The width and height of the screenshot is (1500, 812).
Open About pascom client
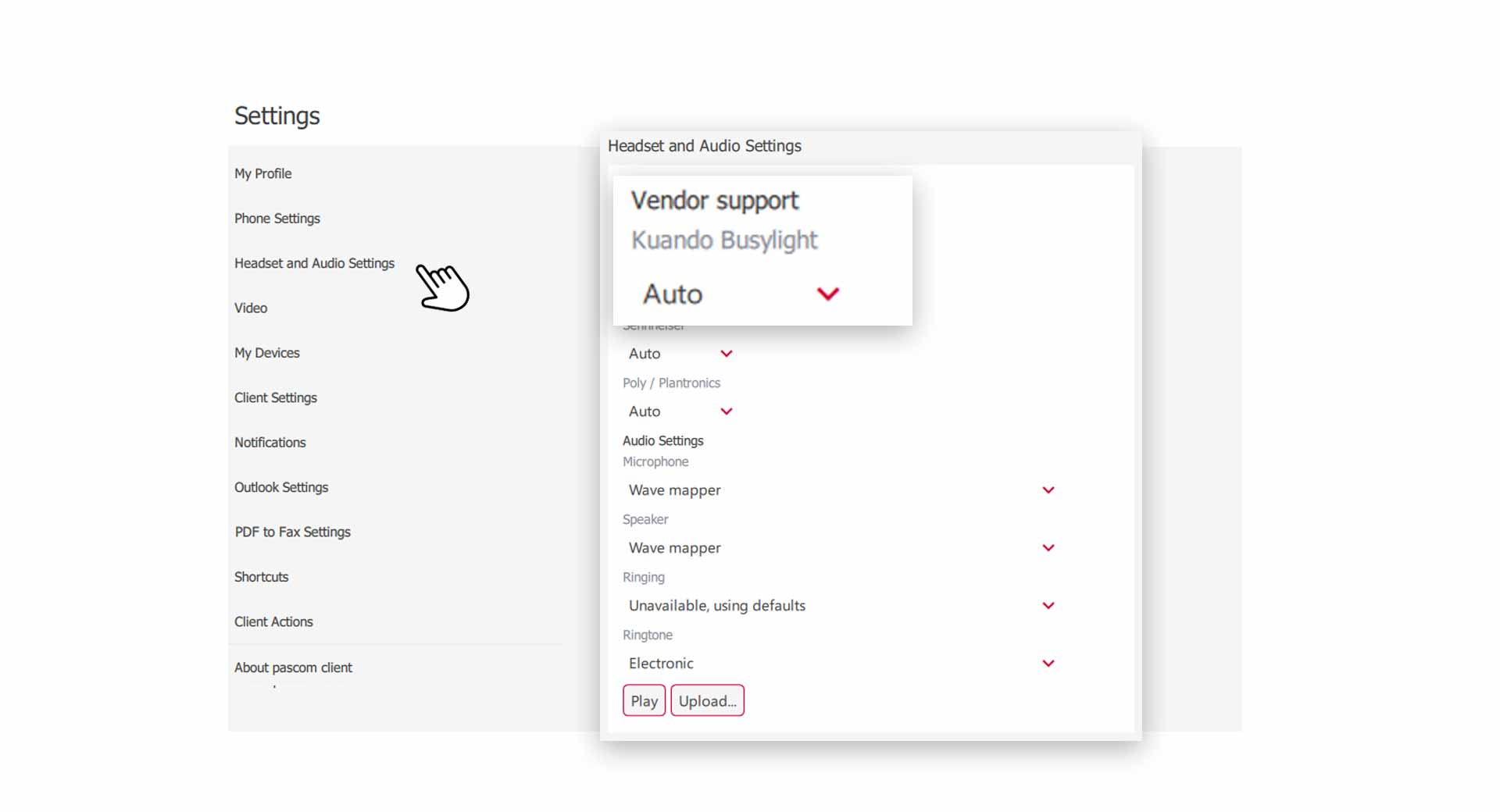click(293, 668)
